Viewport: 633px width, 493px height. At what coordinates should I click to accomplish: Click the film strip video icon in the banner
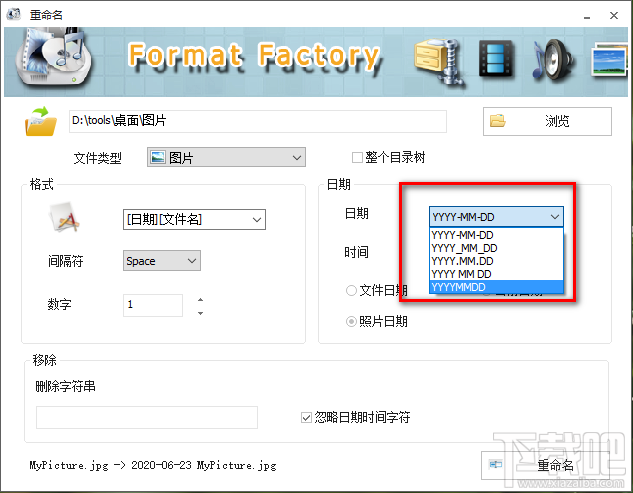496,59
